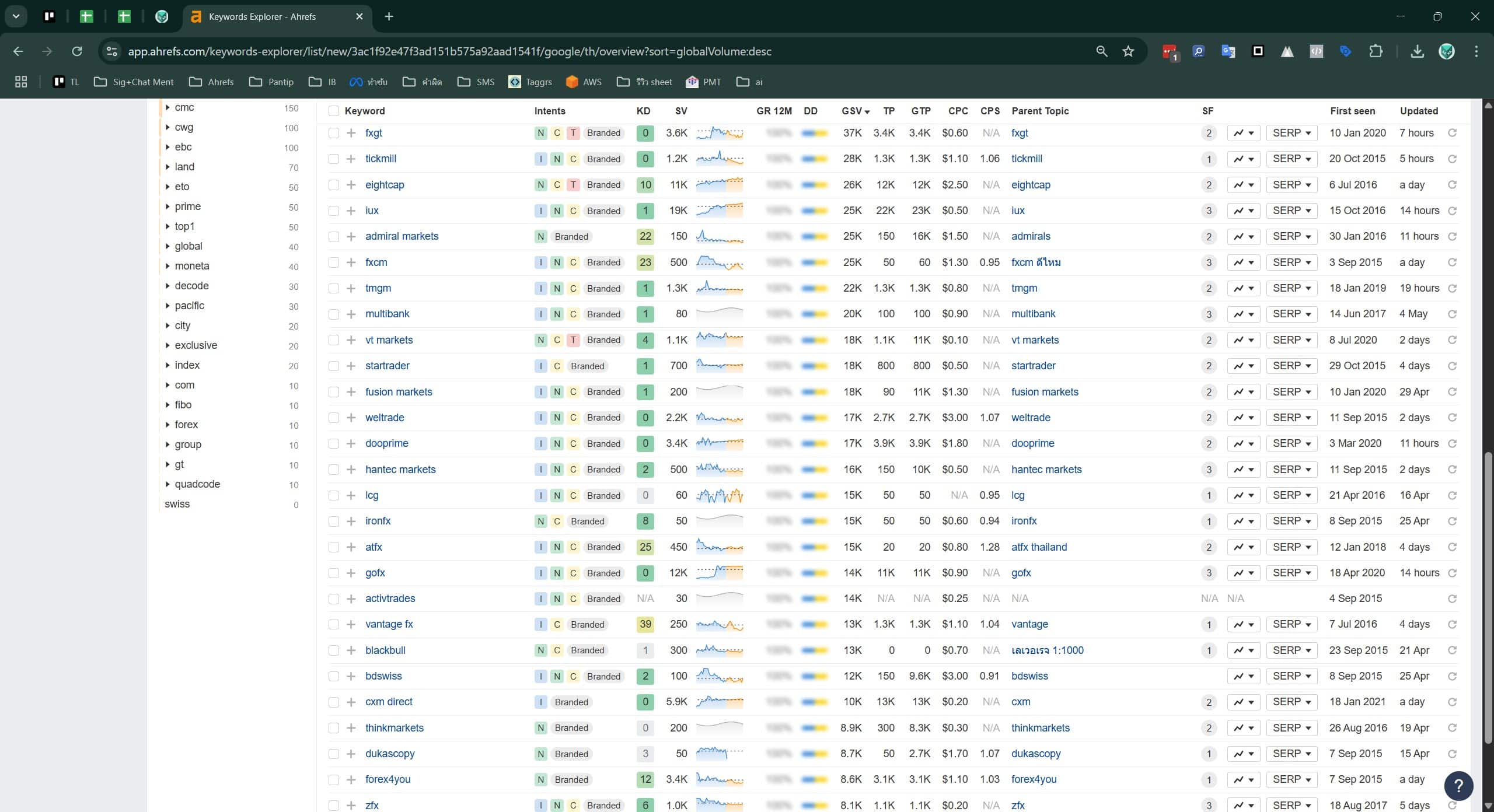The height and width of the screenshot is (812, 1494).
Task: Open the Chrome three-dot menu
Action: [x=1476, y=51]
